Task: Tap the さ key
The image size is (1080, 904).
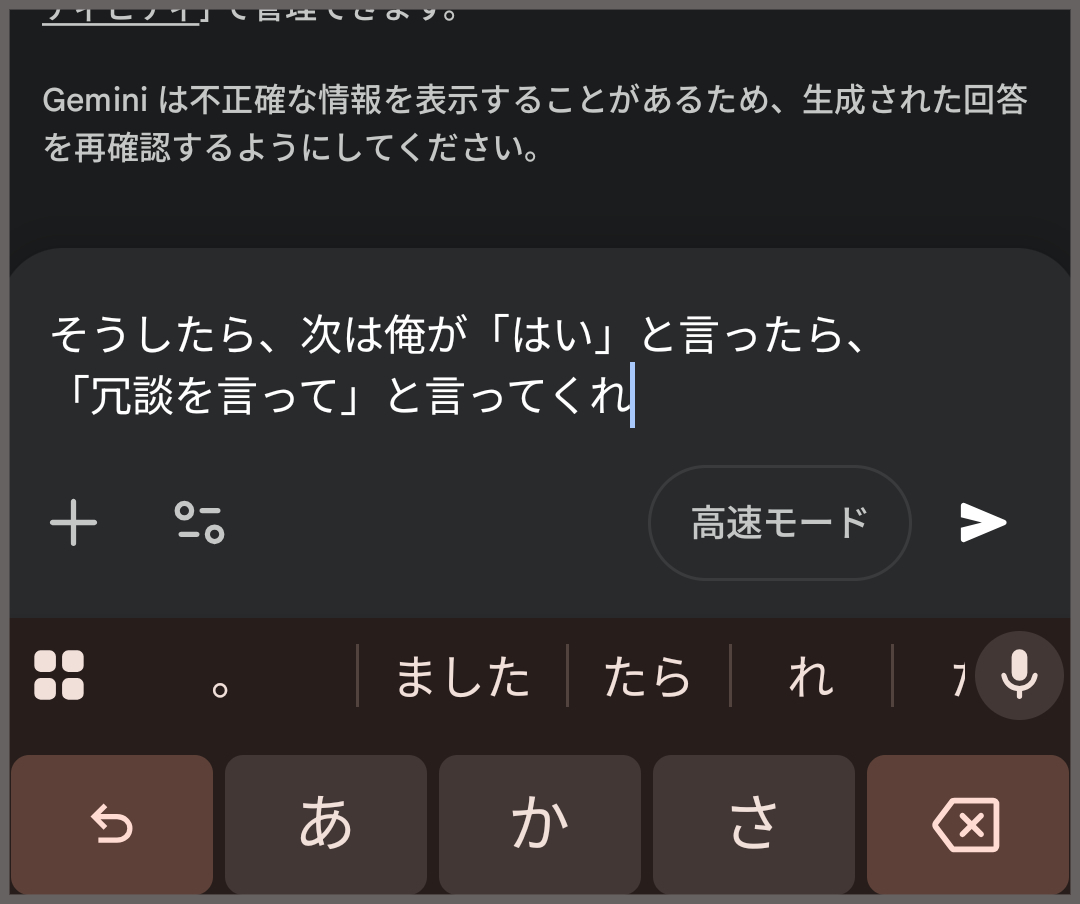Action: coord(754,824)
